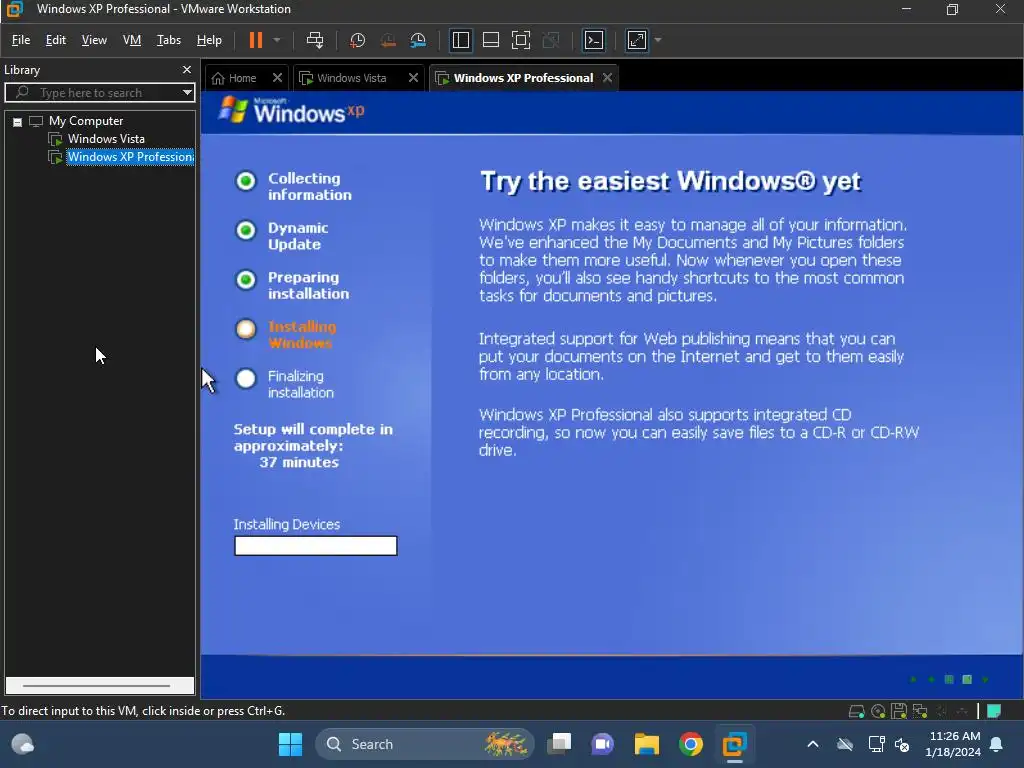Revert the VM to its previous snapshot

click(388, 40)
